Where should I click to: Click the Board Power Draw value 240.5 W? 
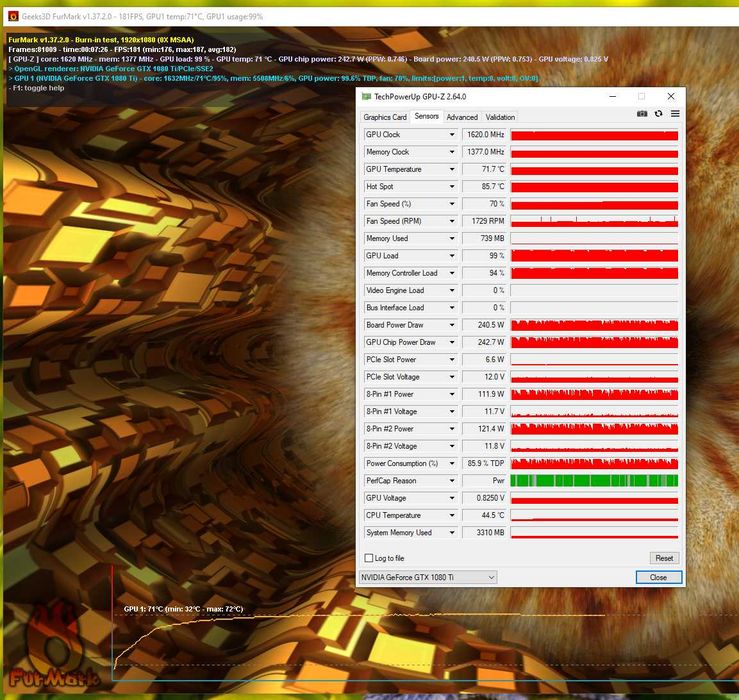[484, 325]
